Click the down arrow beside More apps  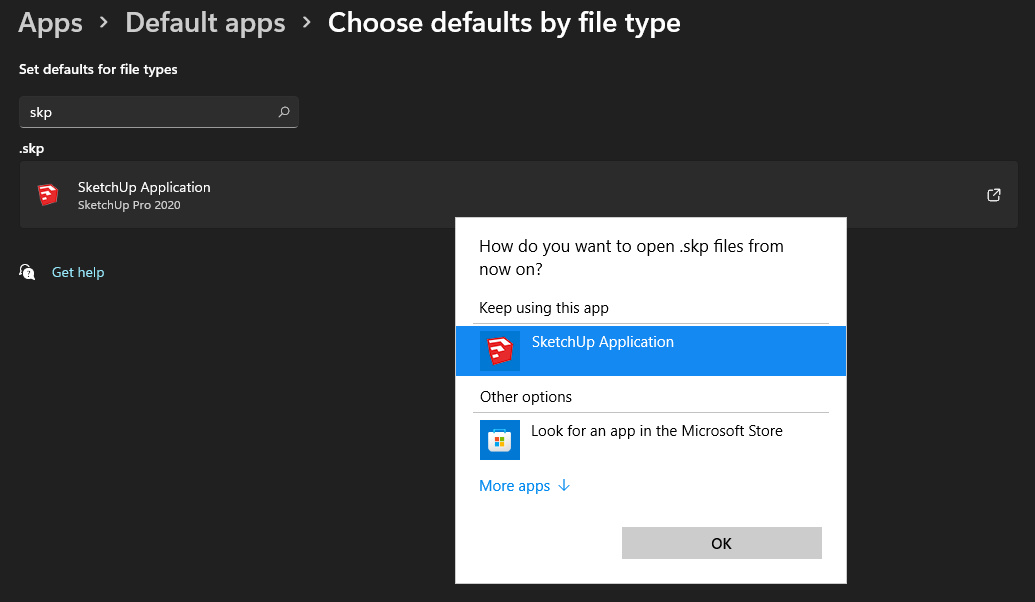click(x=564, y=486)
